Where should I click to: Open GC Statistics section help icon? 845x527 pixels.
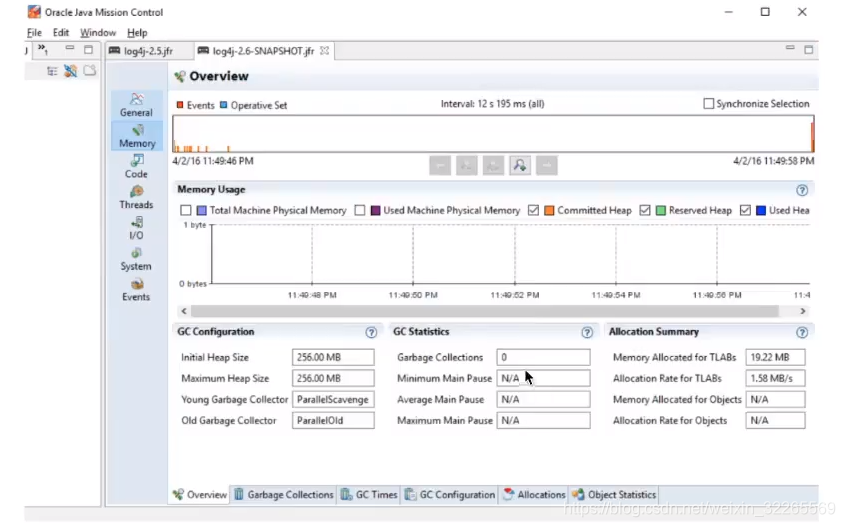click(x=587, y=332)
